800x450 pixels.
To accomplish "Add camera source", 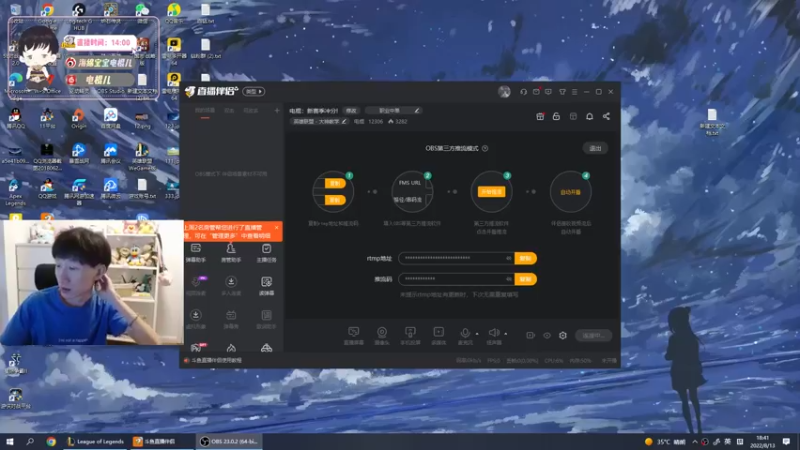I will pos(382,336).
